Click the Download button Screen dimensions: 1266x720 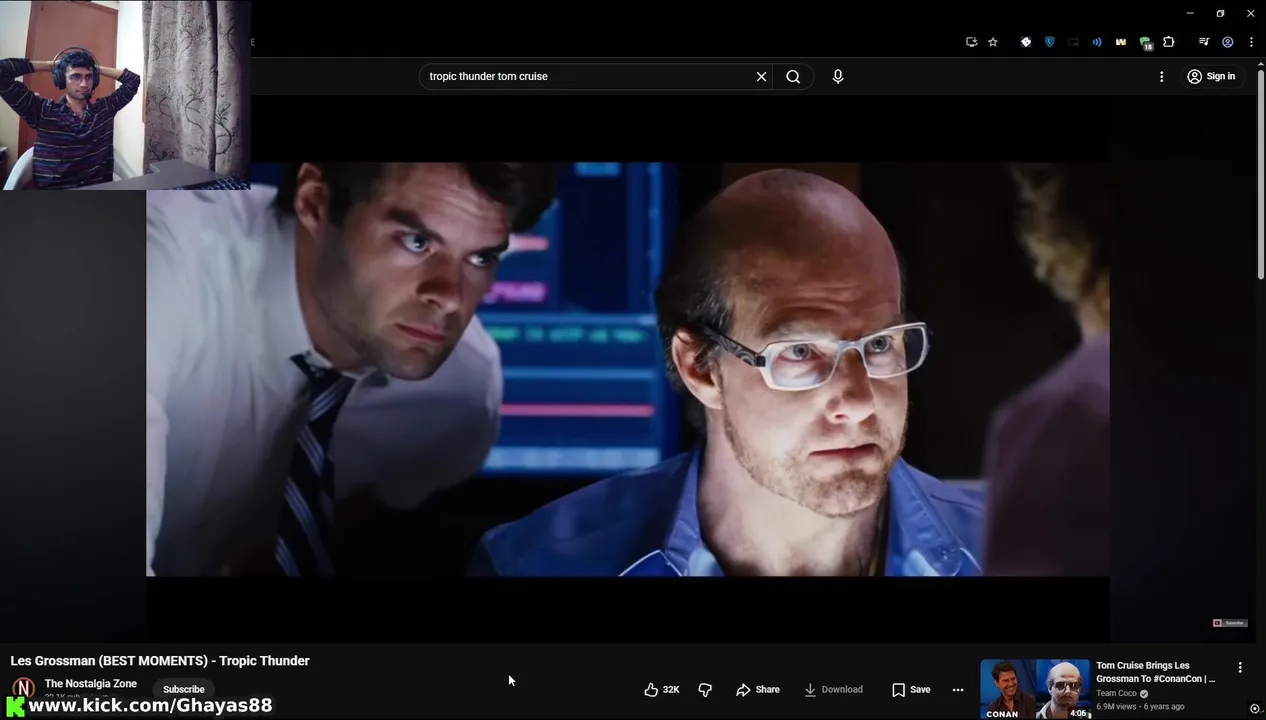[x=833, y=689]
